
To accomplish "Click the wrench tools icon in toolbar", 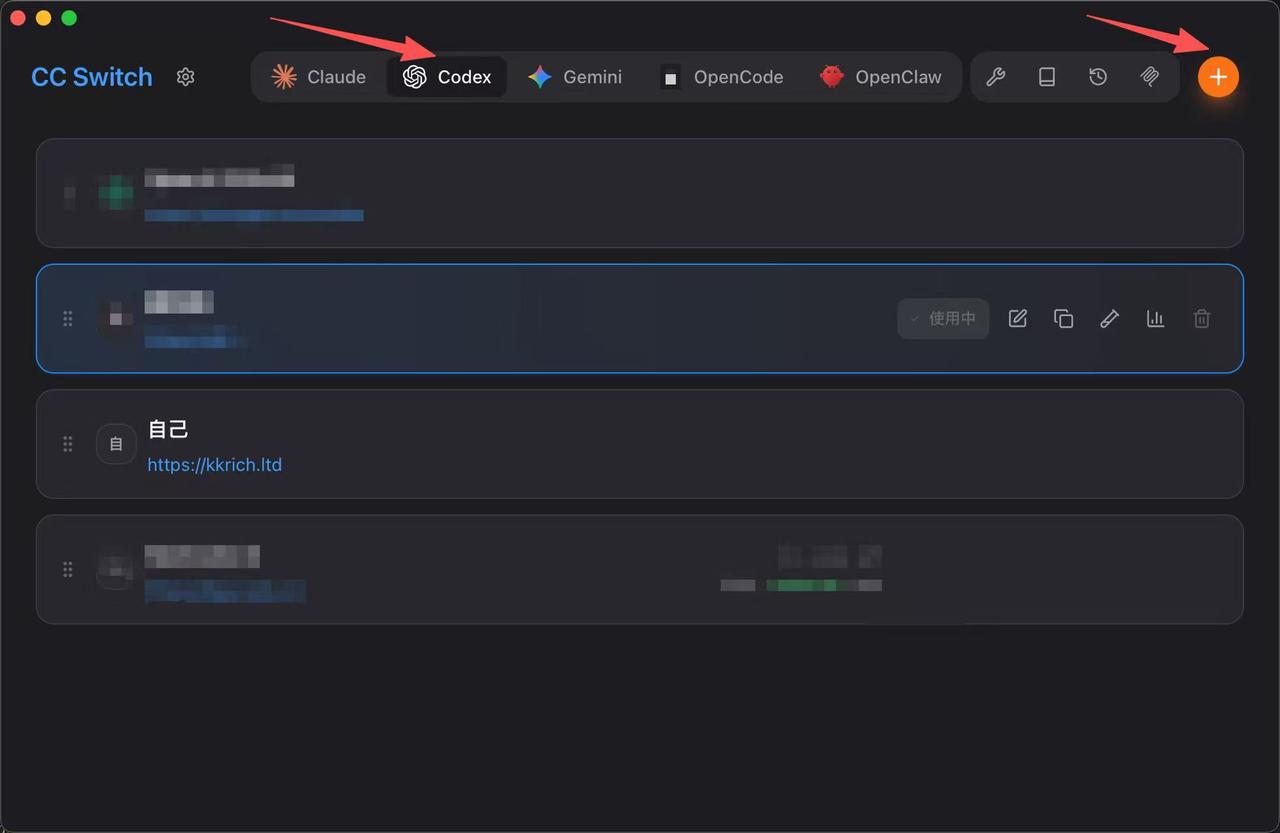I will [995, 77].
